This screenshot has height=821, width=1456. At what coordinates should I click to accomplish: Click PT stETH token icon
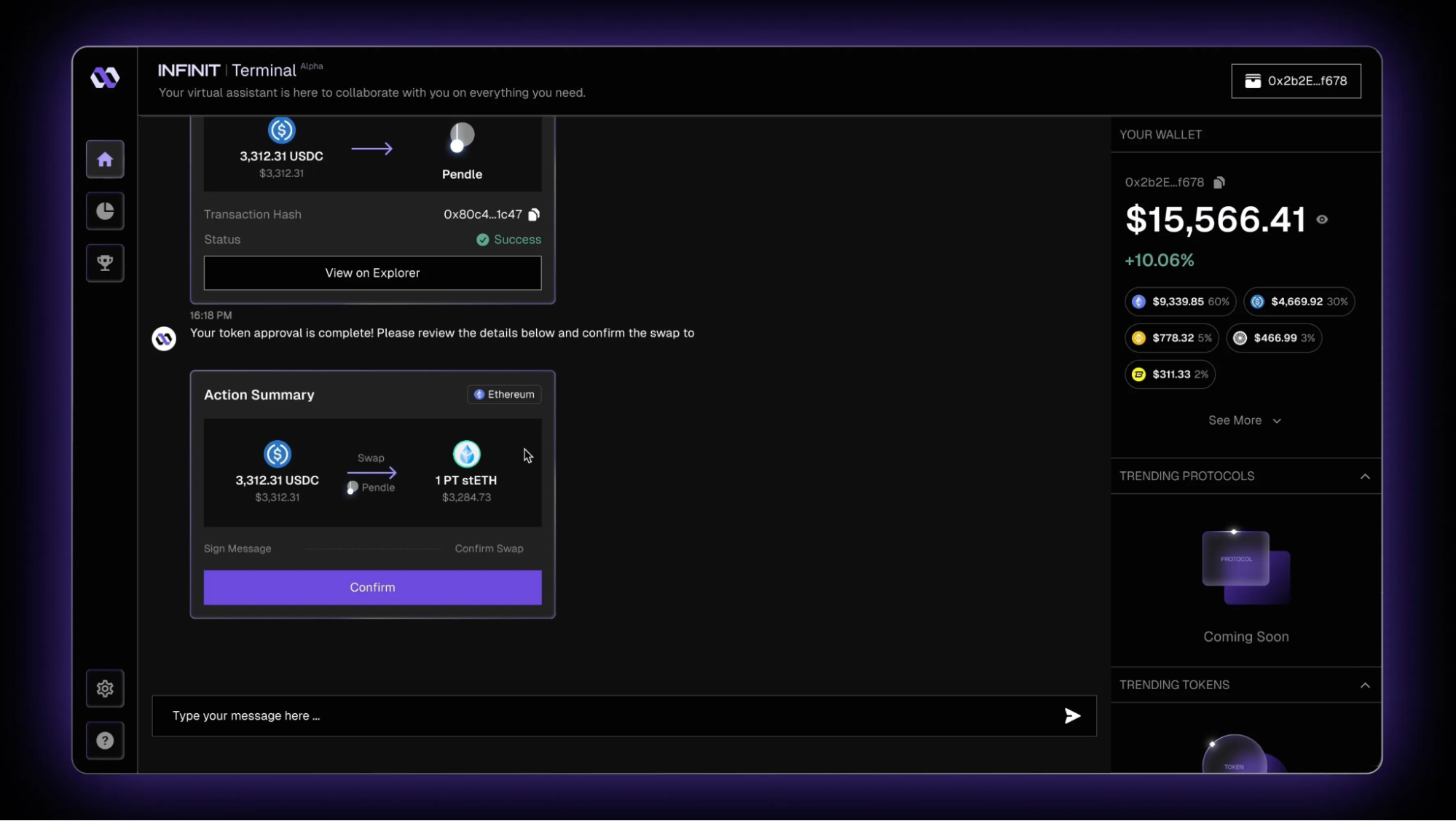pos(467,454)
